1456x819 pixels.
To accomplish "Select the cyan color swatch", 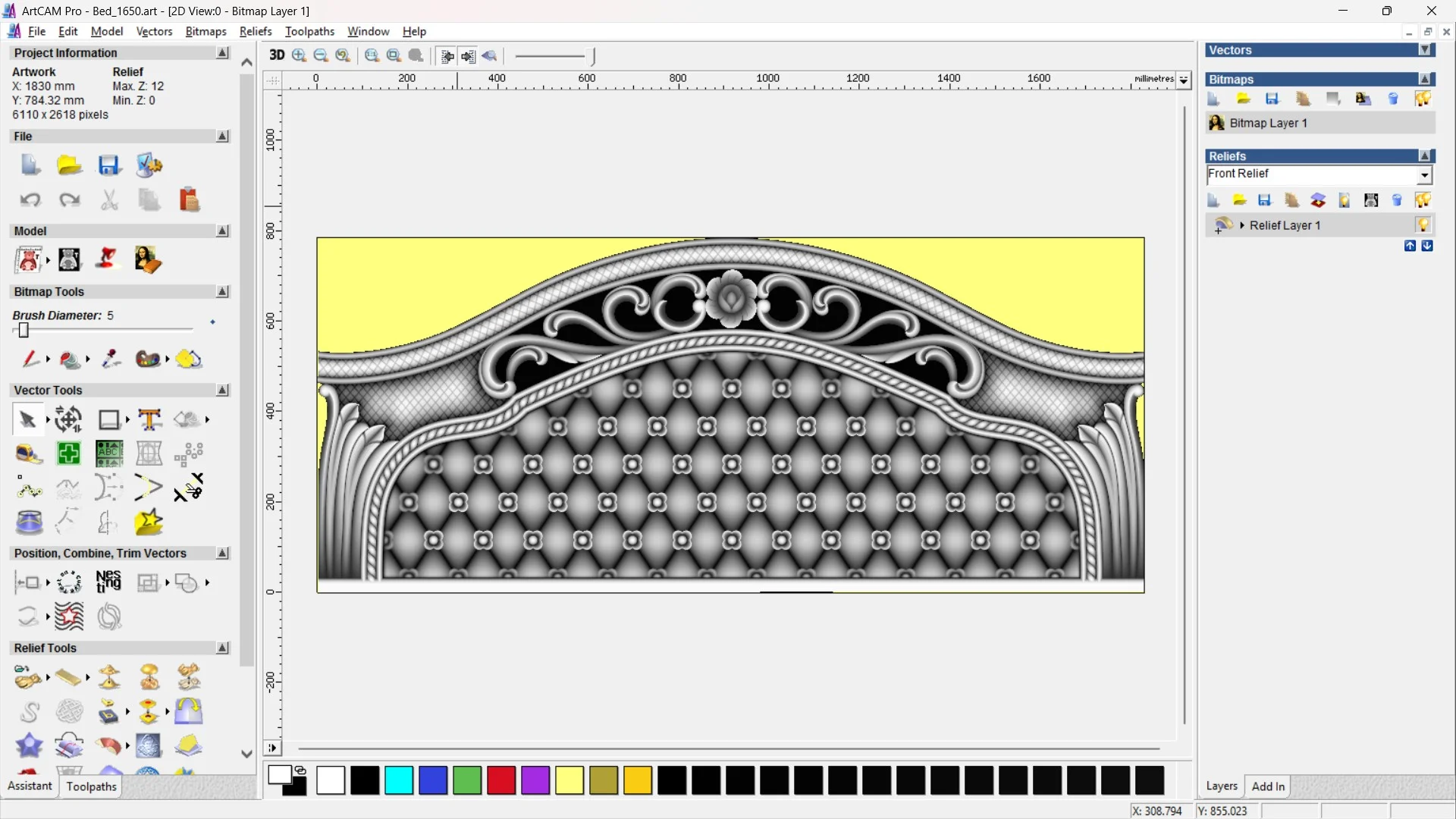I will (399, 780).
